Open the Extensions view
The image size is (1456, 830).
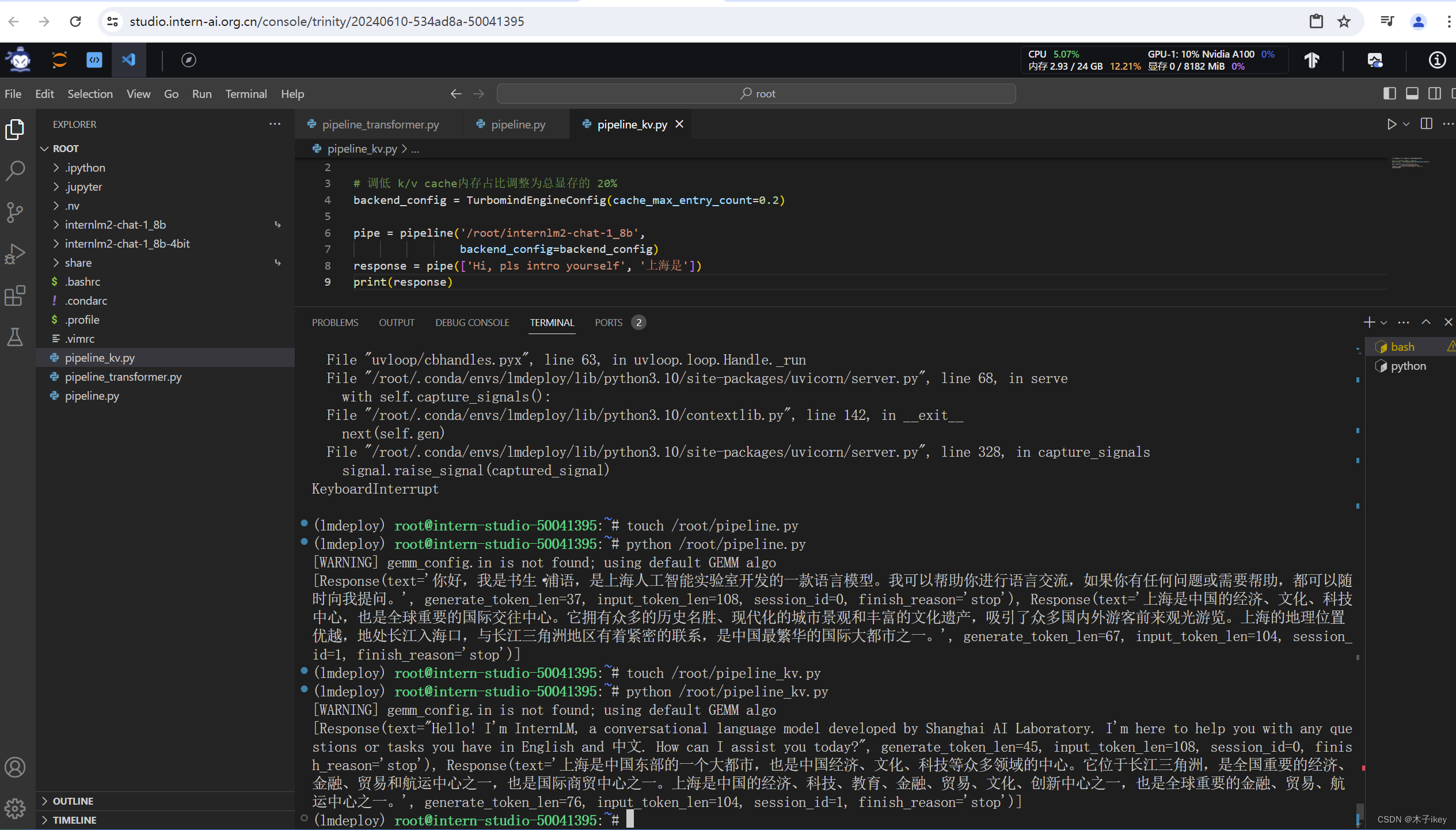[x=15, y=295]
